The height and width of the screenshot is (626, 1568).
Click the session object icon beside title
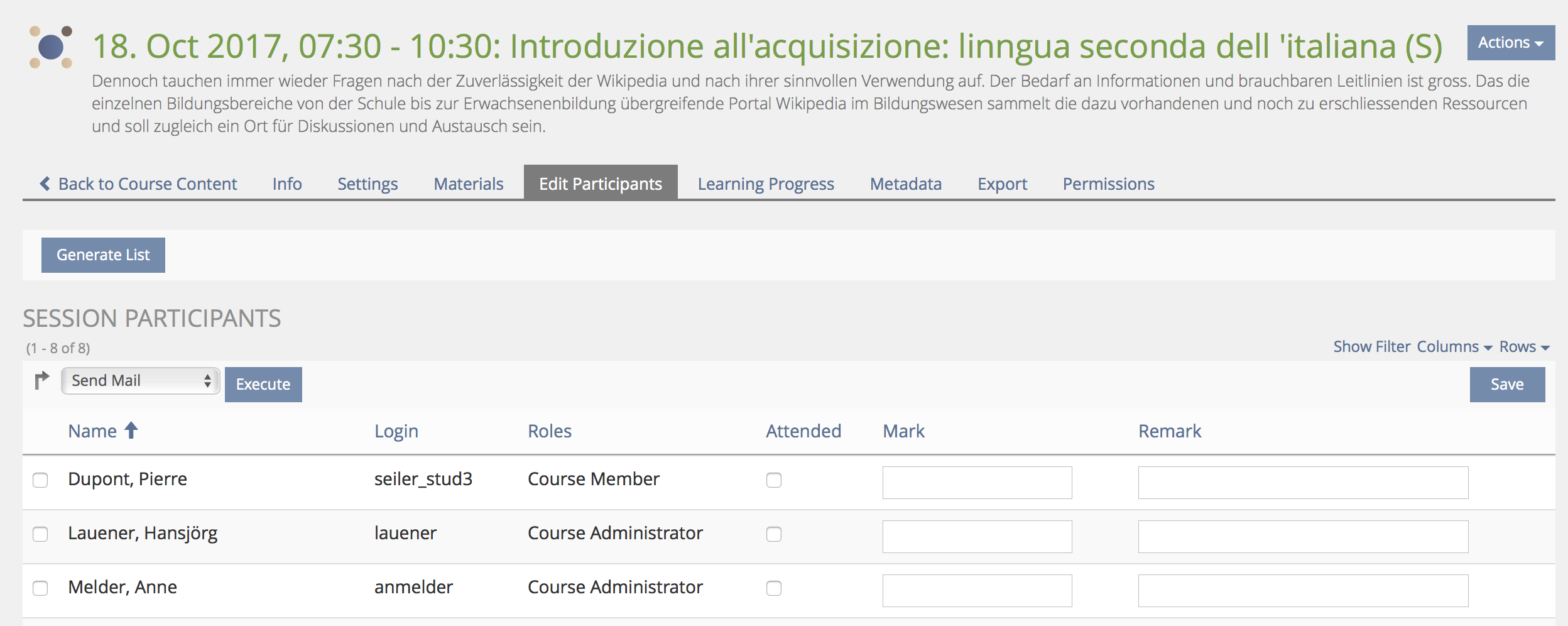pyautogui.click(x=51, y=47)
